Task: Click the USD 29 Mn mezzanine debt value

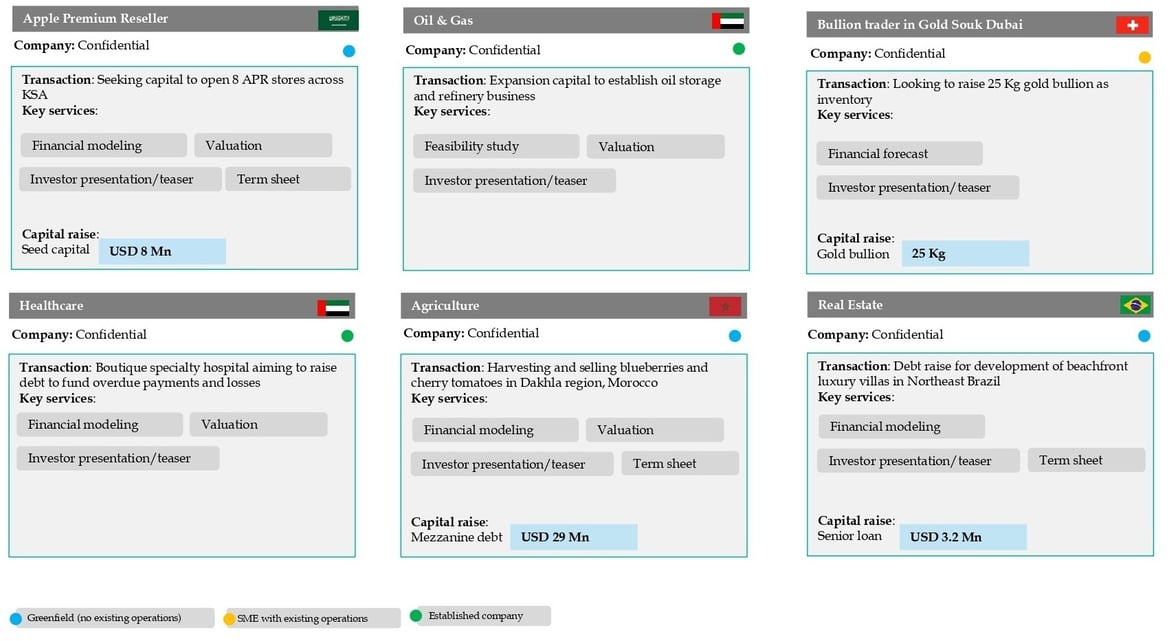Action: point(574,537)
